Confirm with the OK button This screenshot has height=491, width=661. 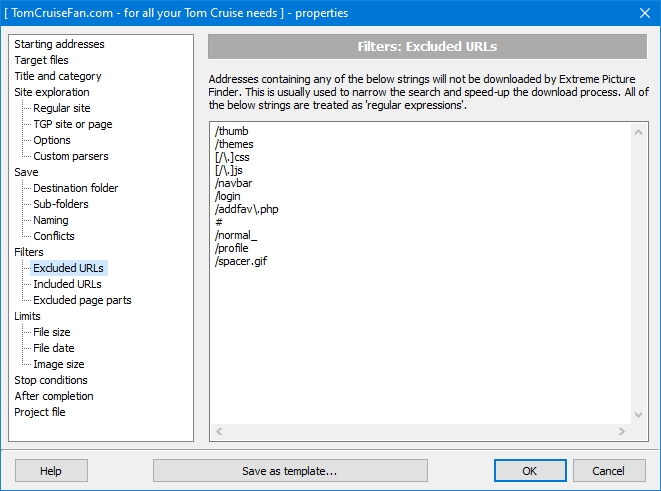pyautogui.click(x=530, y=471)
